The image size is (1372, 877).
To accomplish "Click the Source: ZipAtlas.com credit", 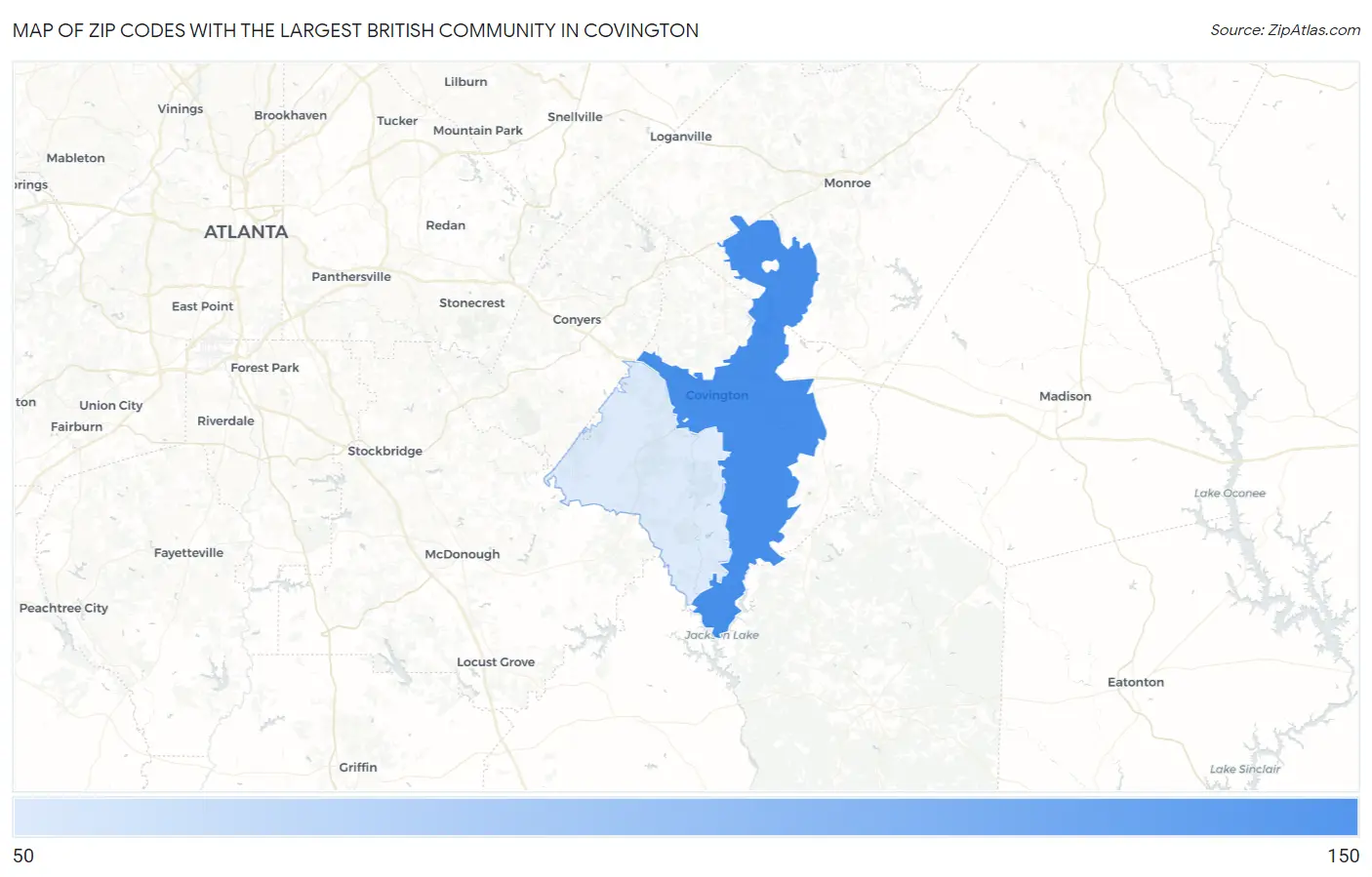I will pos(1285,30).
